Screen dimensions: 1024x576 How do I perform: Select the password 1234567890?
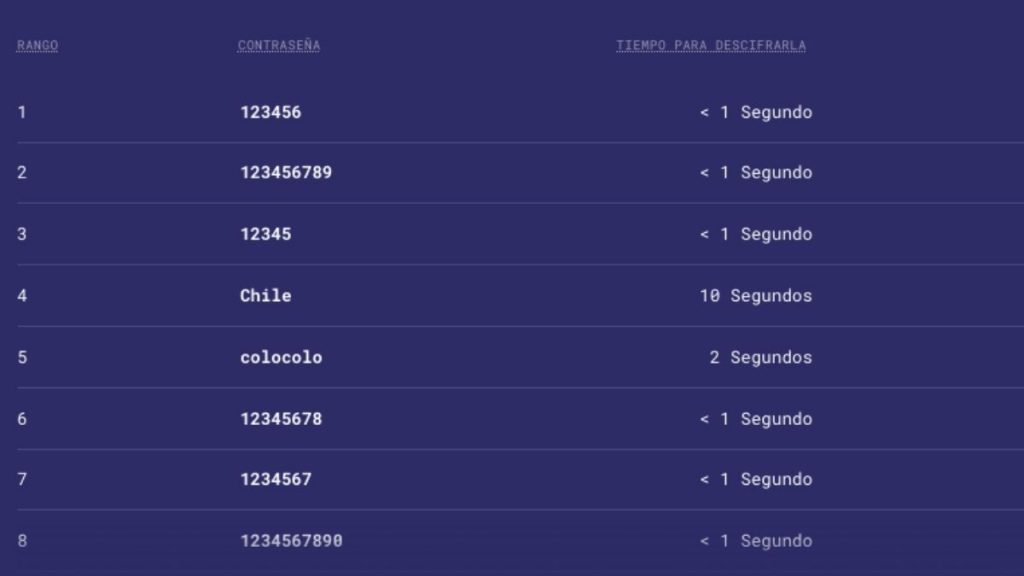tap(290, 541)
